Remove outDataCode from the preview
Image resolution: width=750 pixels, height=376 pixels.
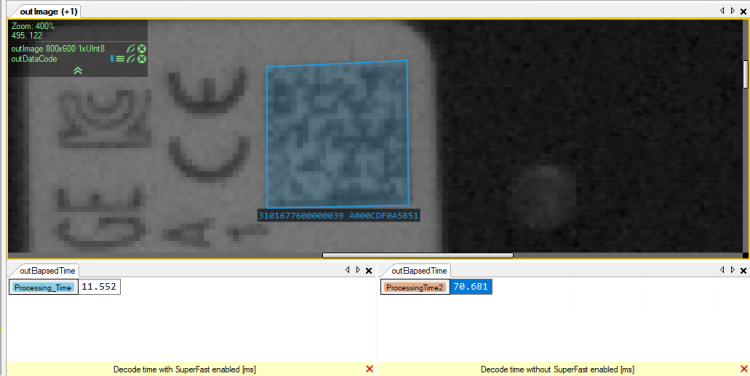click(x=142, y=59)
